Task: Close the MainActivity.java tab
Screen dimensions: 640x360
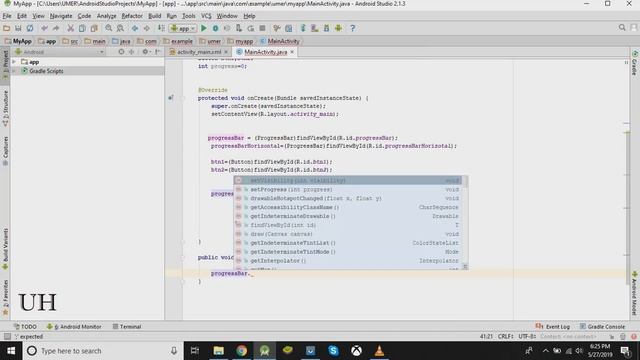Action: click(292, 52)
